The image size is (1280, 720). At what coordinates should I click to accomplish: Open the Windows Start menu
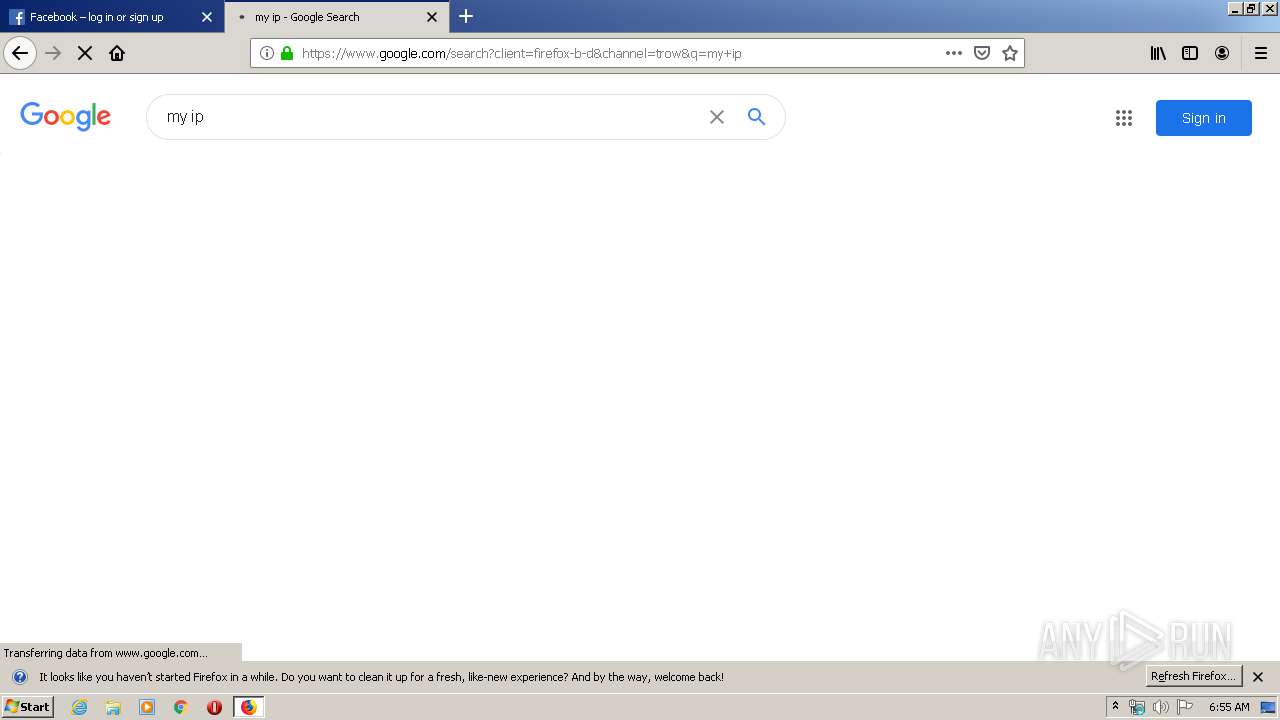28,706
